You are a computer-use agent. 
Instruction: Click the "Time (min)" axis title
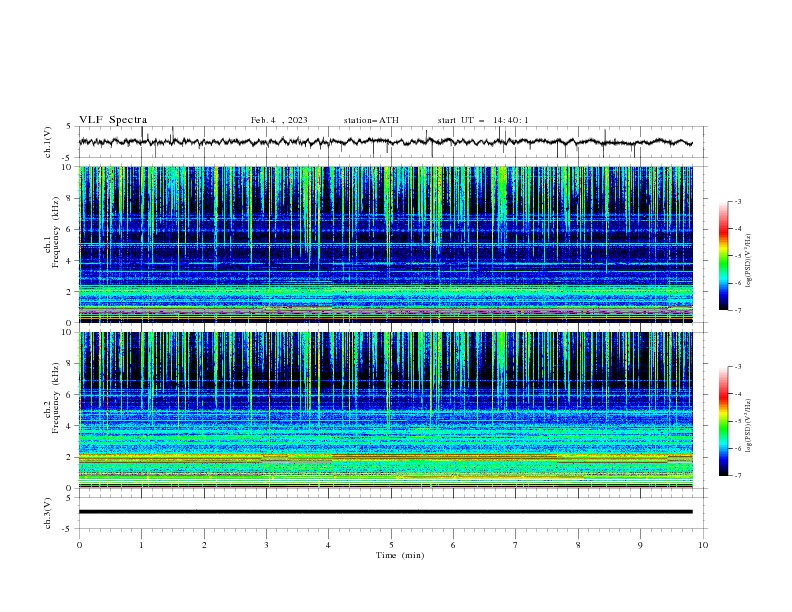[x=400, y=555]
